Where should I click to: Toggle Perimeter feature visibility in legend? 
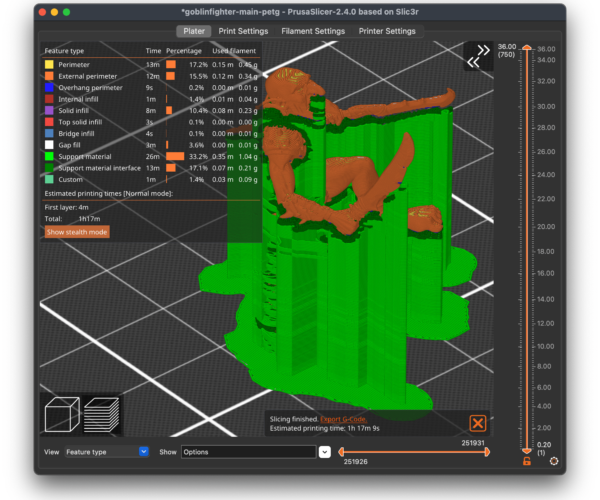point(50,63)
